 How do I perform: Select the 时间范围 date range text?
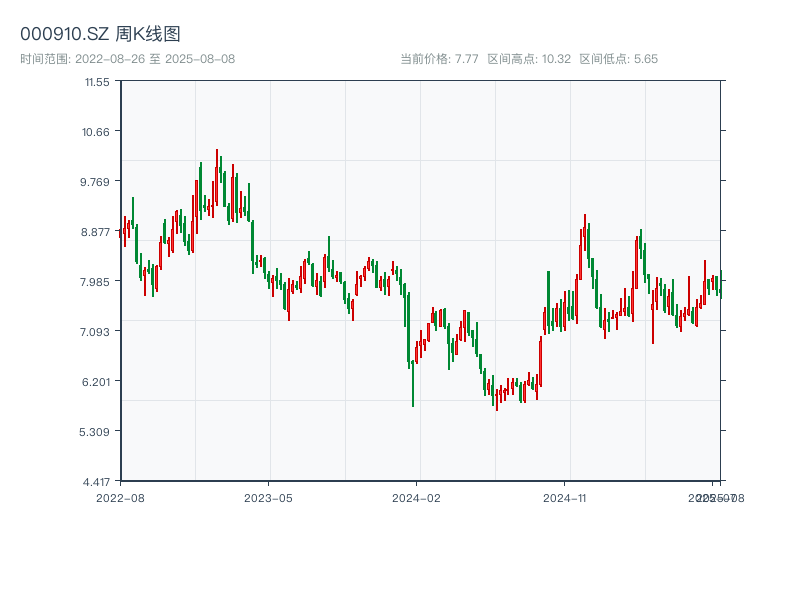coord(128,59)
